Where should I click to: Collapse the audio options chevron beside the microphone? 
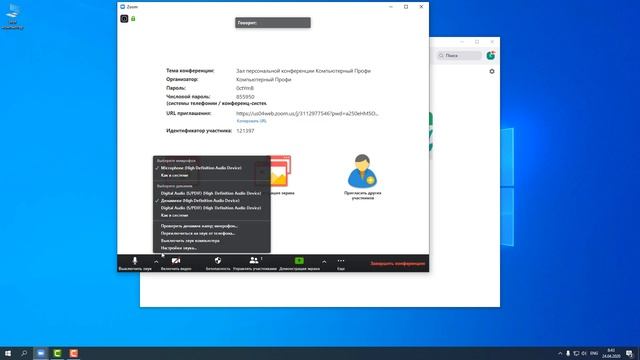coord(156,262)
